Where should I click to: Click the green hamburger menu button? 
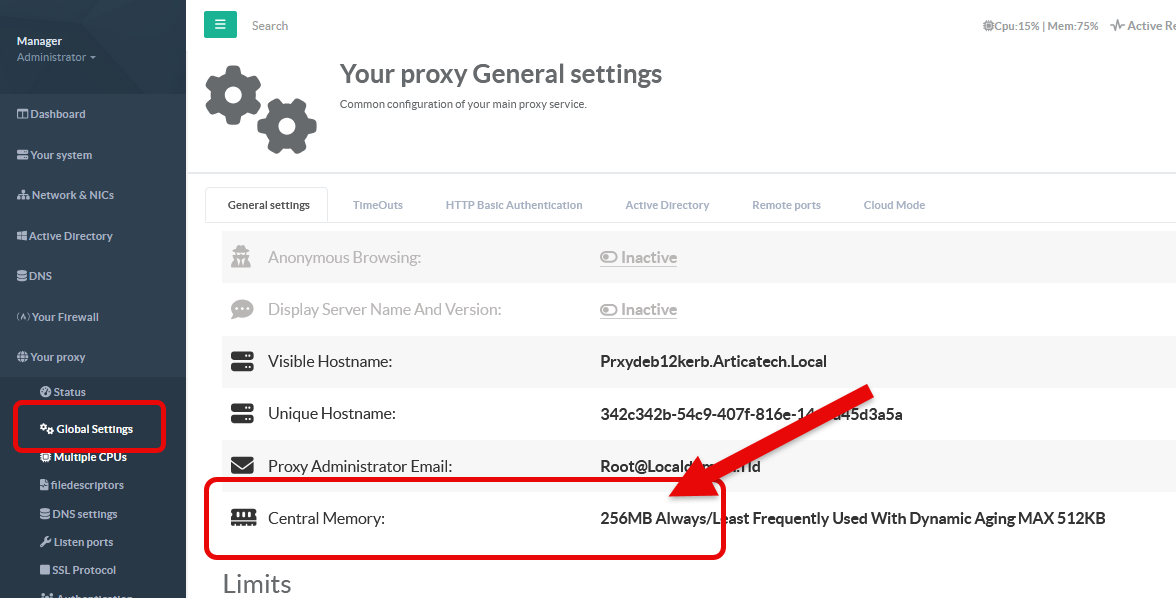point(220,25)
